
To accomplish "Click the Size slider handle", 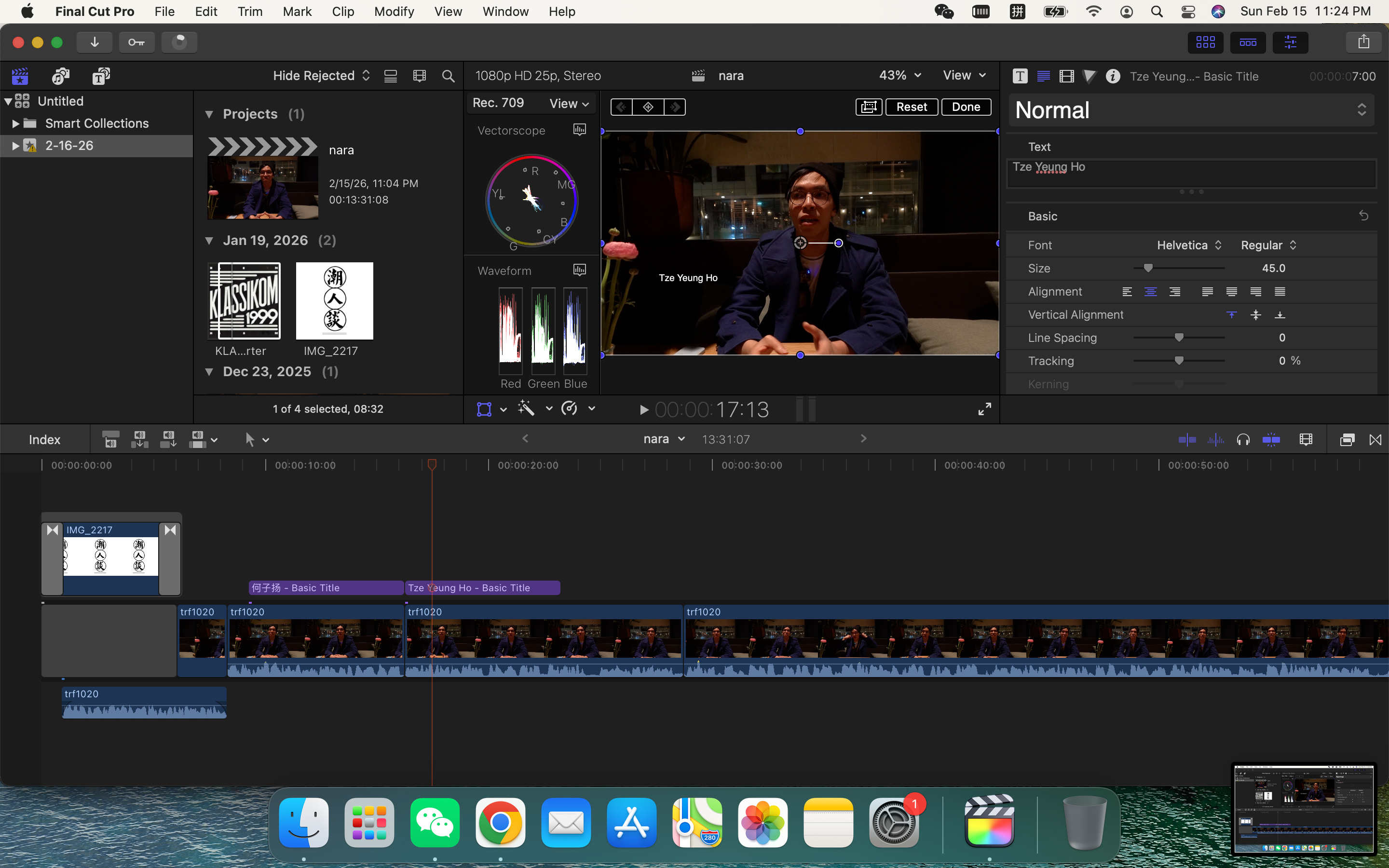I will tap(1147, 268).
